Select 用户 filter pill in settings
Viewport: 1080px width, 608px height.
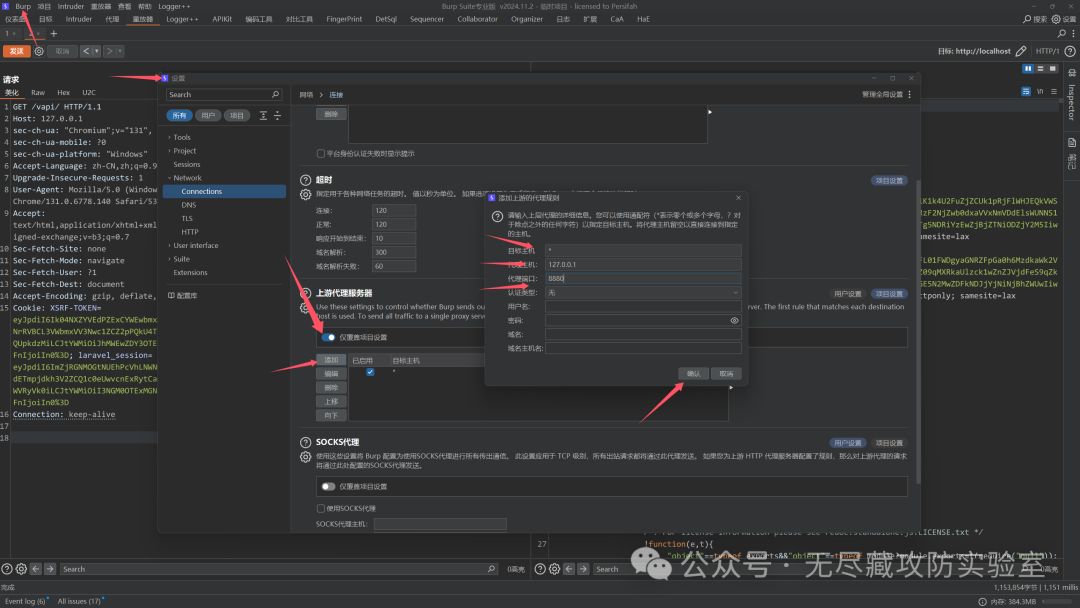[x=208, y=116]
